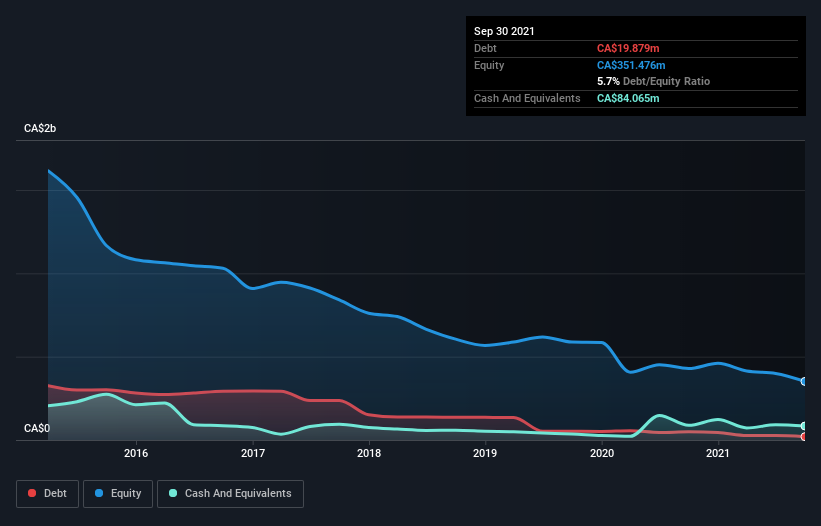Click the CA$0 y-axis label
821x526 pixels.
[37, 428]
